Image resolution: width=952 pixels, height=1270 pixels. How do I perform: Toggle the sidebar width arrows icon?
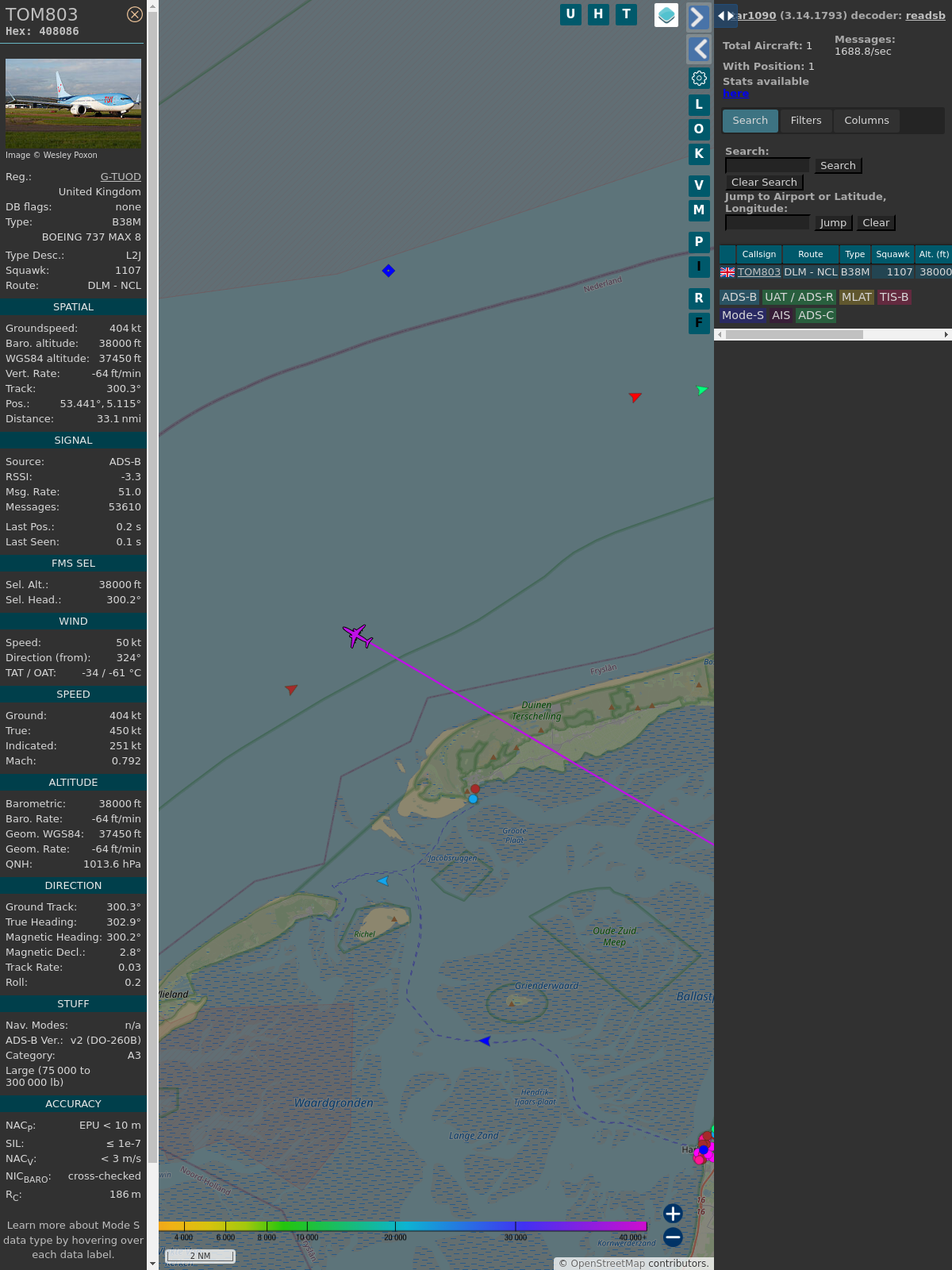(725, 16)
